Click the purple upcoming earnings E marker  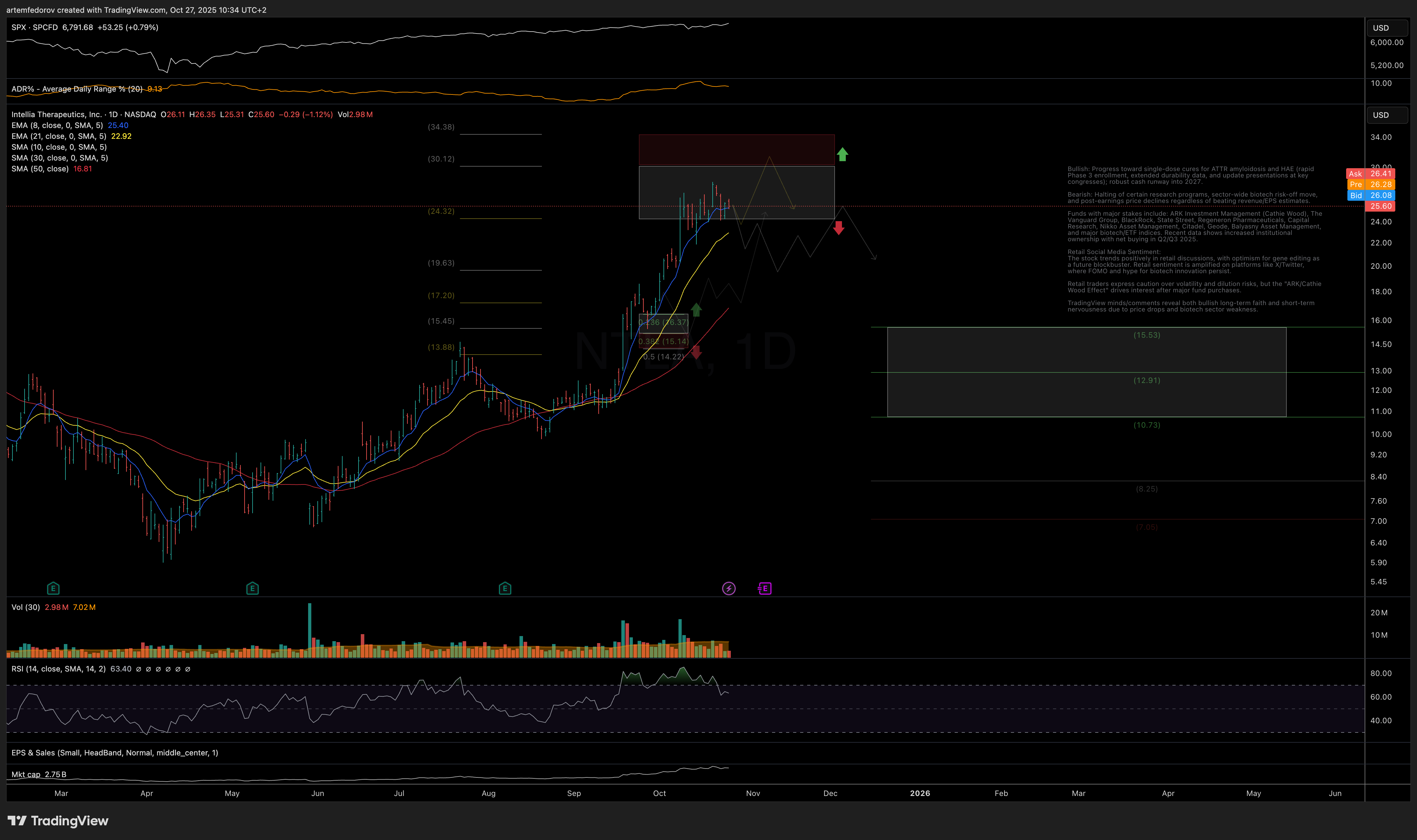coord(765,589)
